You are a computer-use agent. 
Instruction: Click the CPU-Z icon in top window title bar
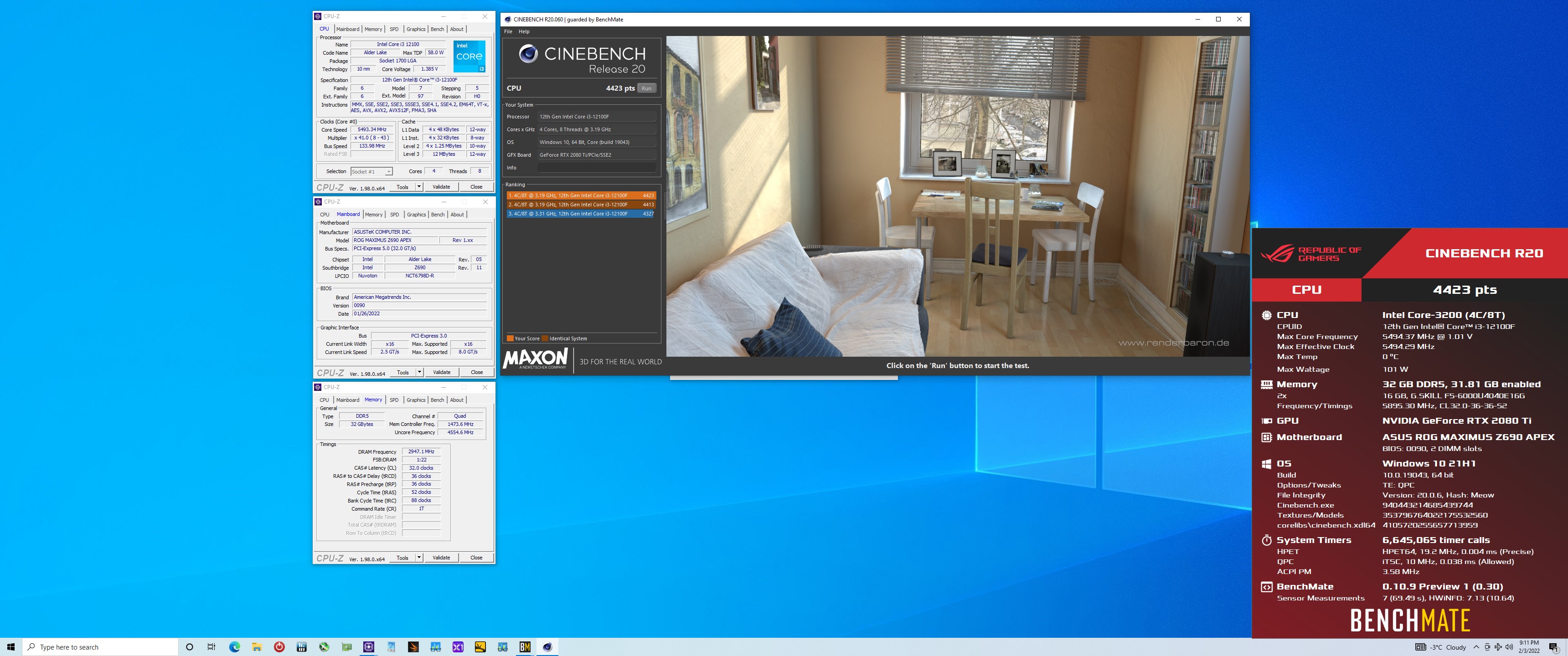tap(318, 16)
